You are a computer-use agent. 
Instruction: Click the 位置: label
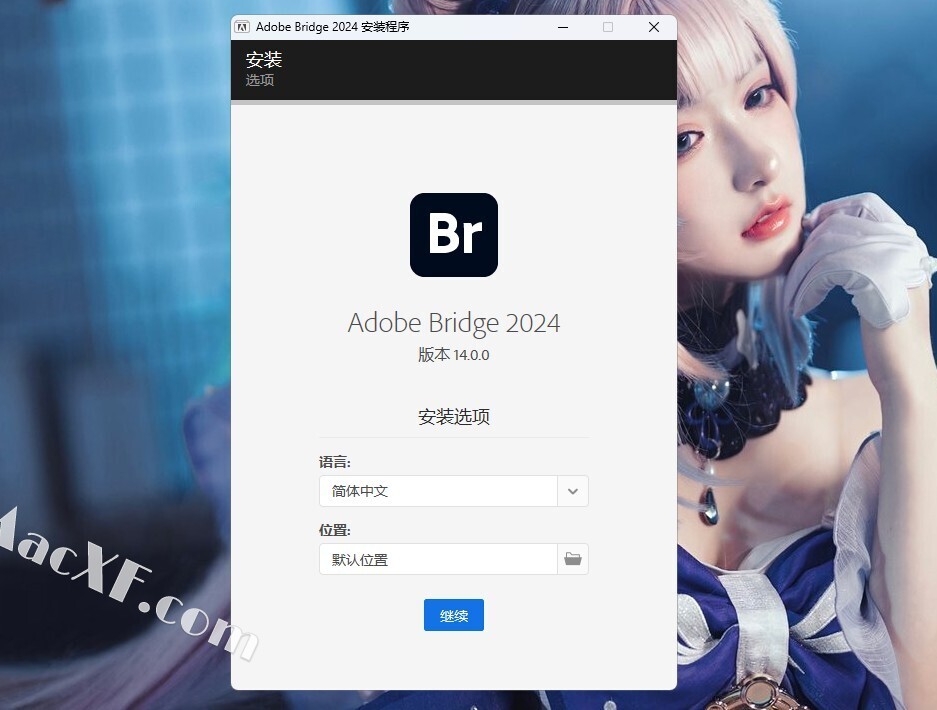click(x=335, y=530)
